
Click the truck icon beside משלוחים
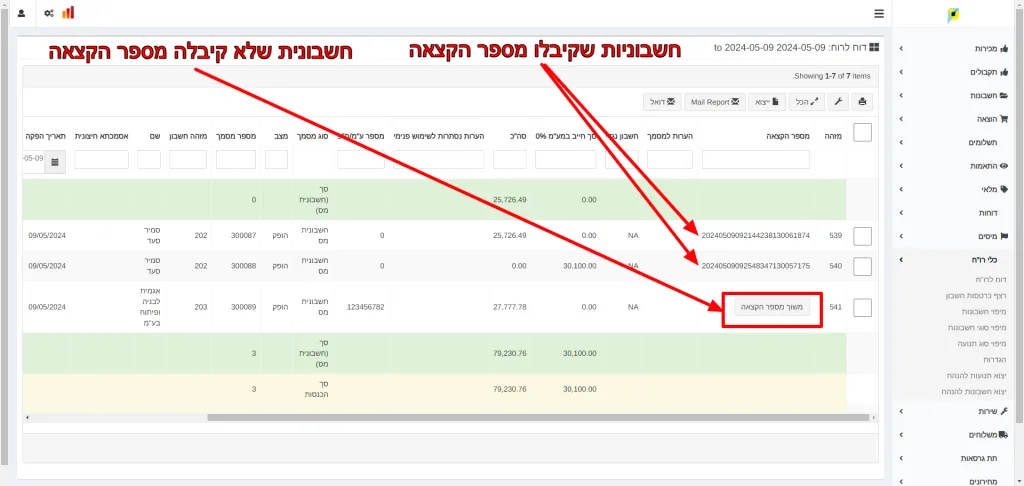(1004, 434)
